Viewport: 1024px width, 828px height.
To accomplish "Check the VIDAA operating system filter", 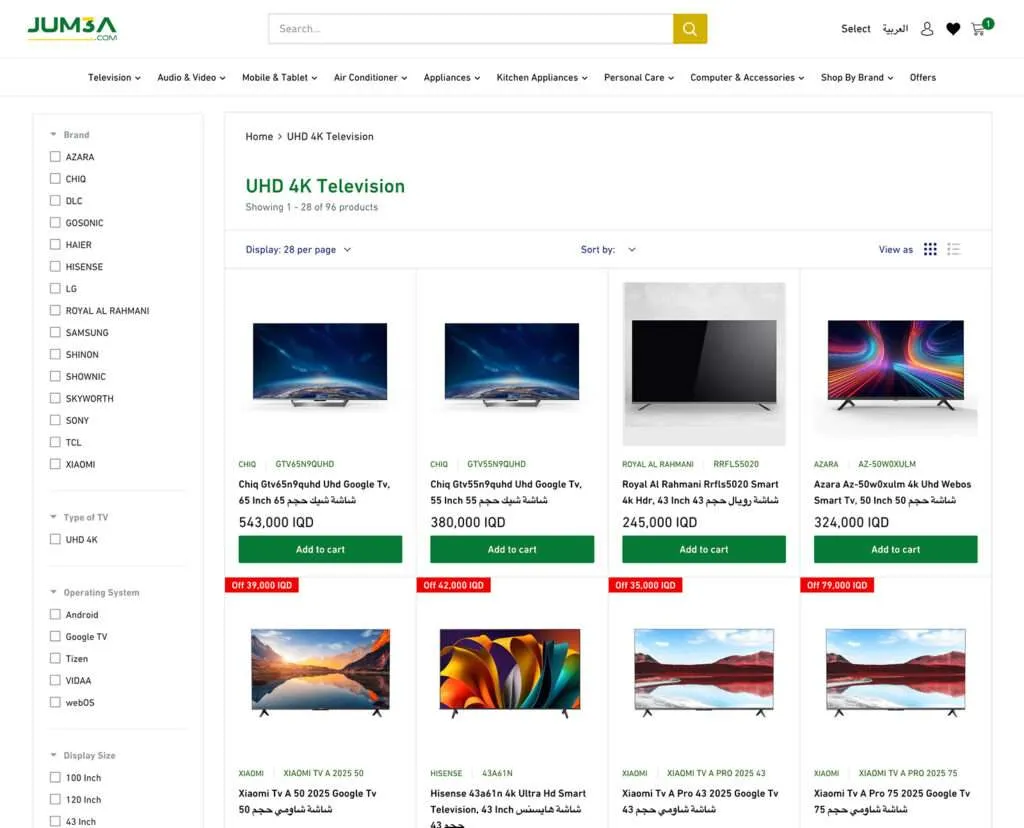I will (x=55, y=680).
